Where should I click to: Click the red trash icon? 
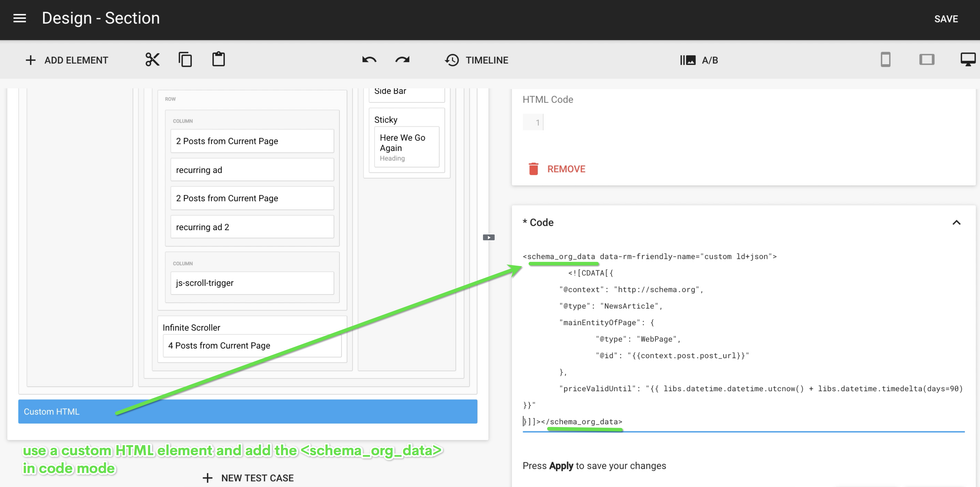(x=533, y=169)
